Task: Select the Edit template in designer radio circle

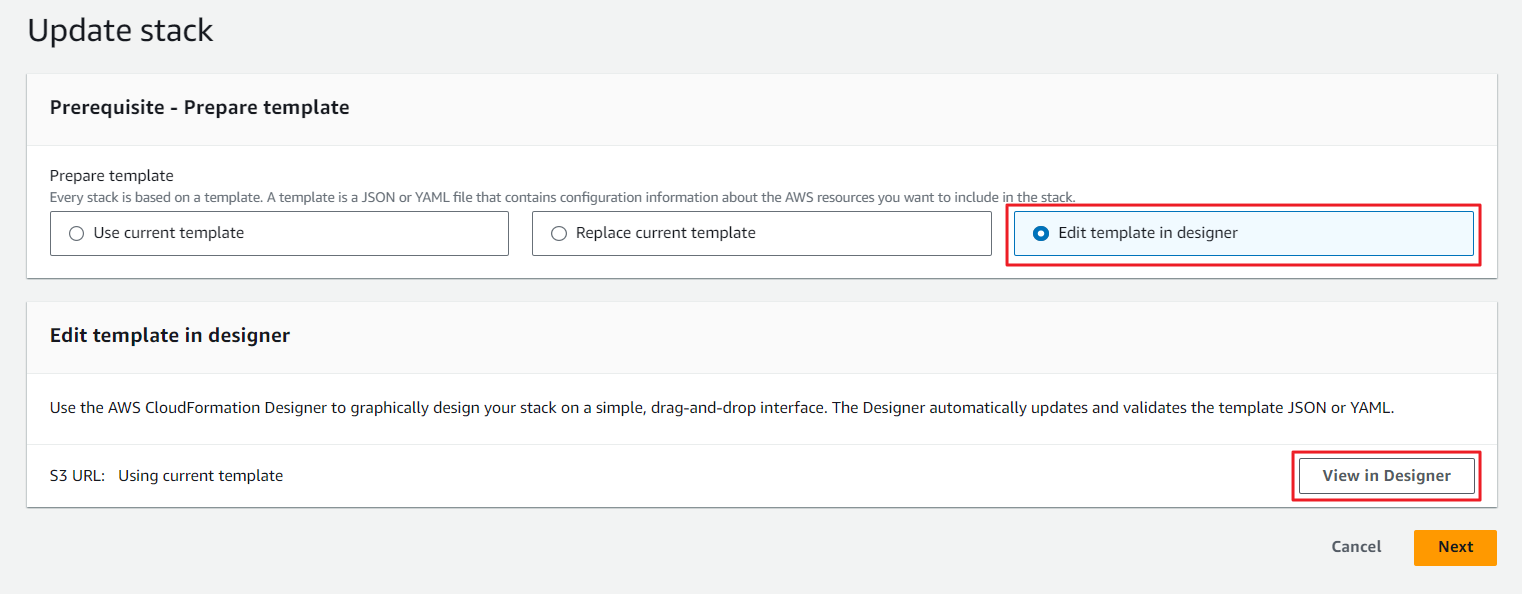Action: click(1041, 233)
